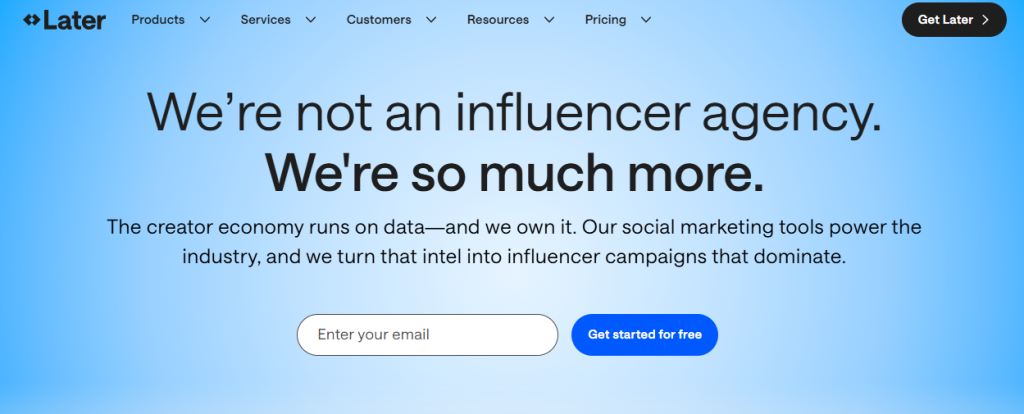Click the Later wordmark text
Viewport: 1024px width, 414px height.
point(74,20)
